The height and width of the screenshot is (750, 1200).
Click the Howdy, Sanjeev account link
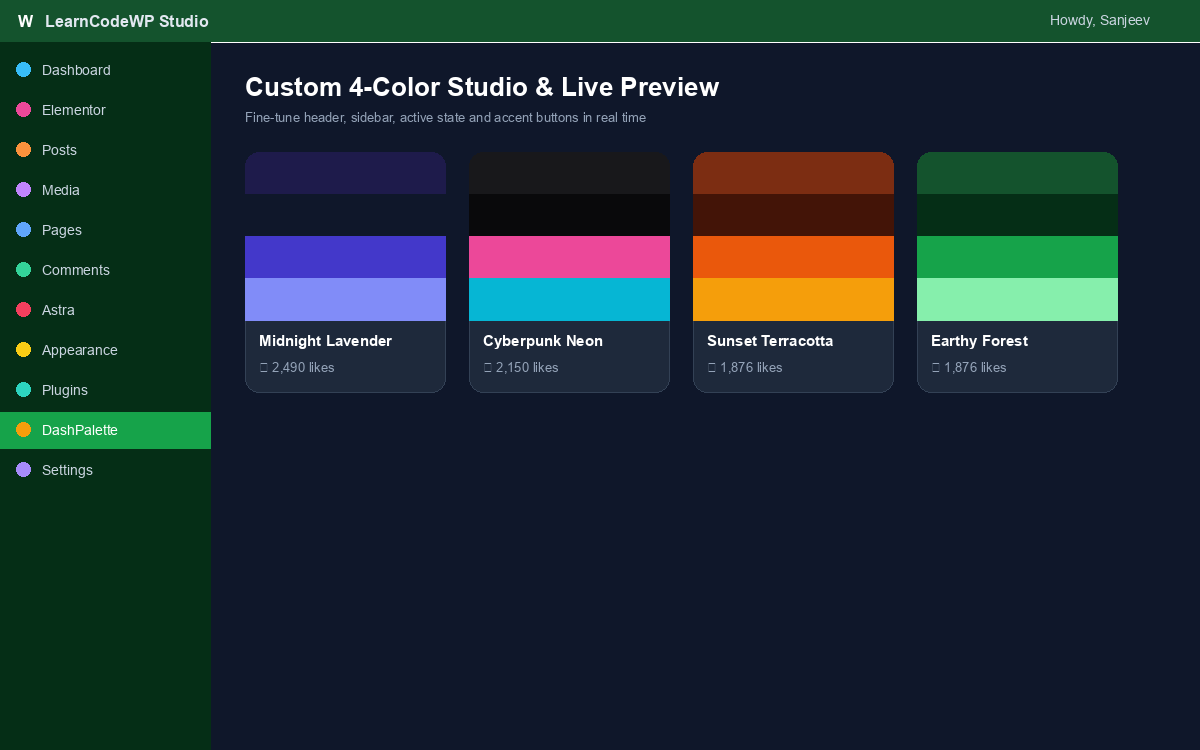1100,20
